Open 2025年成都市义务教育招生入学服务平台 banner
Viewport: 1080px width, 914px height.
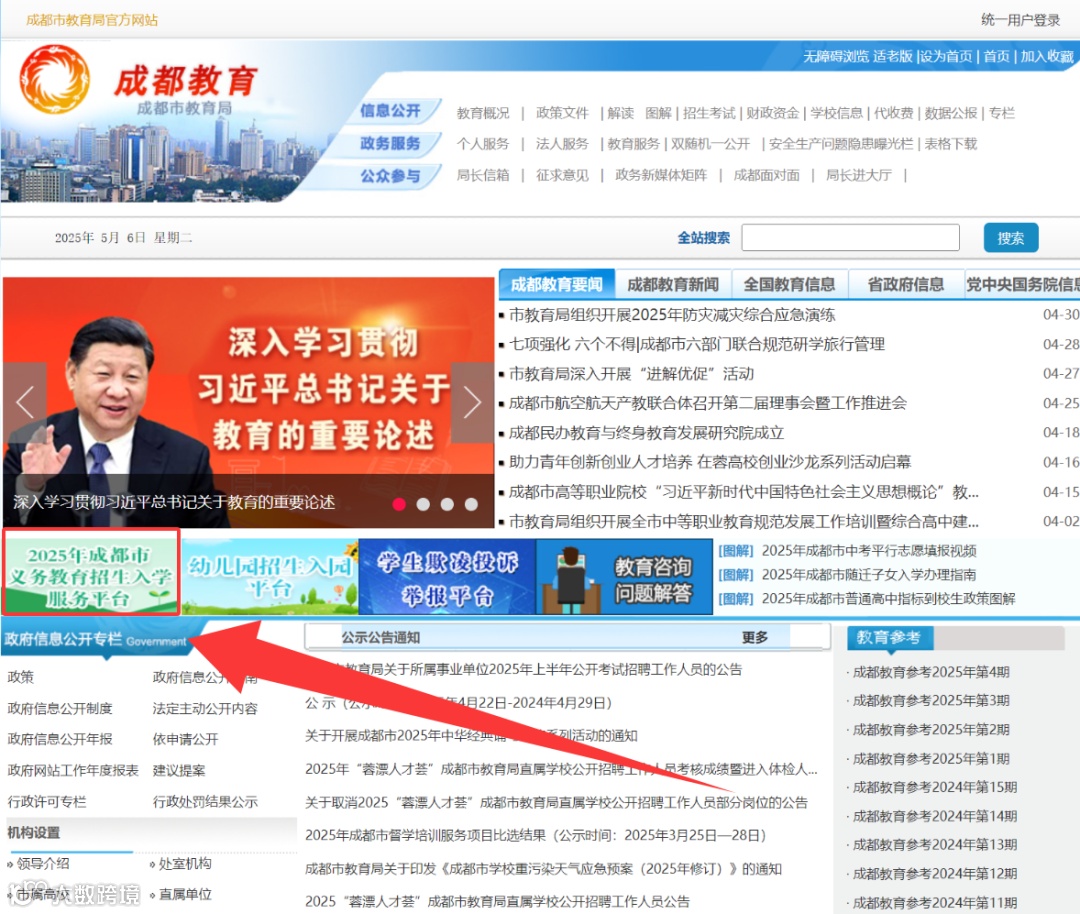pyautogui.click(x=91, y=572)
